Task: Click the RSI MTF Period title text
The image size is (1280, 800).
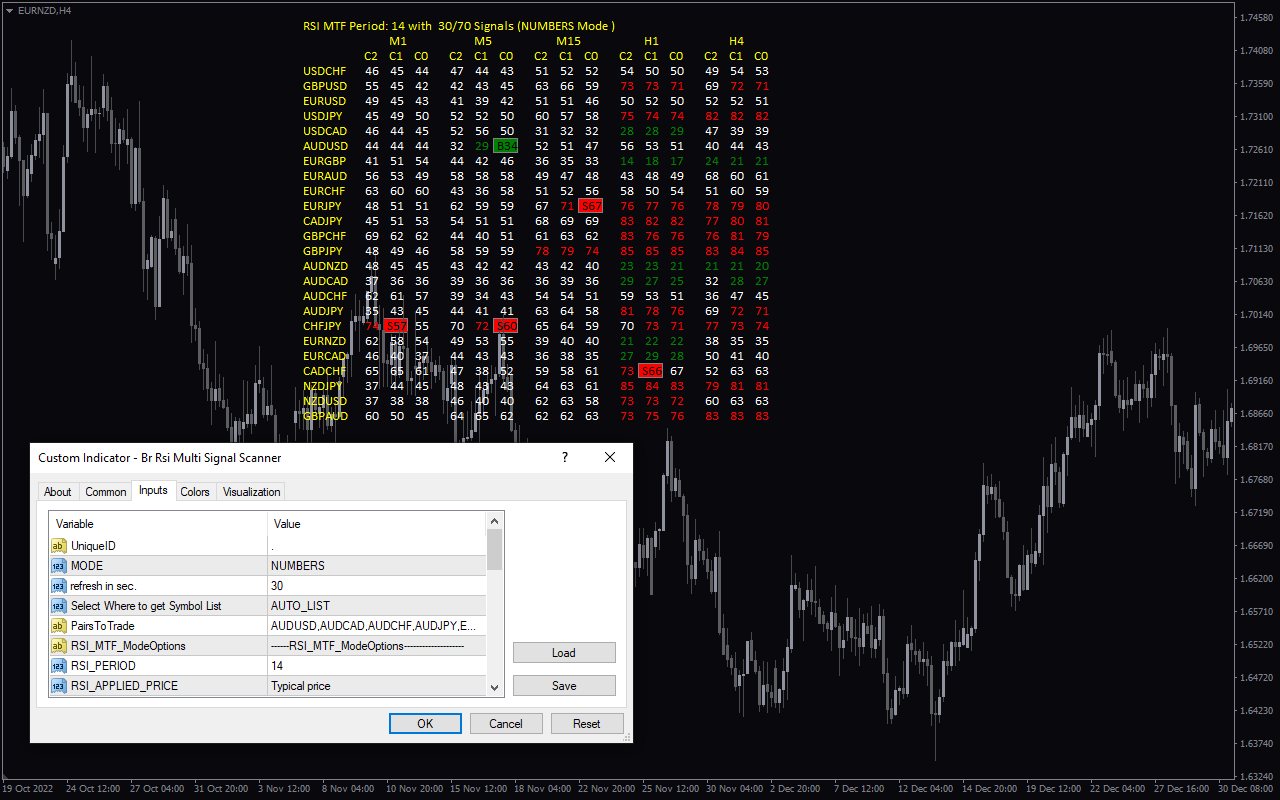Action: click(459, 26)
